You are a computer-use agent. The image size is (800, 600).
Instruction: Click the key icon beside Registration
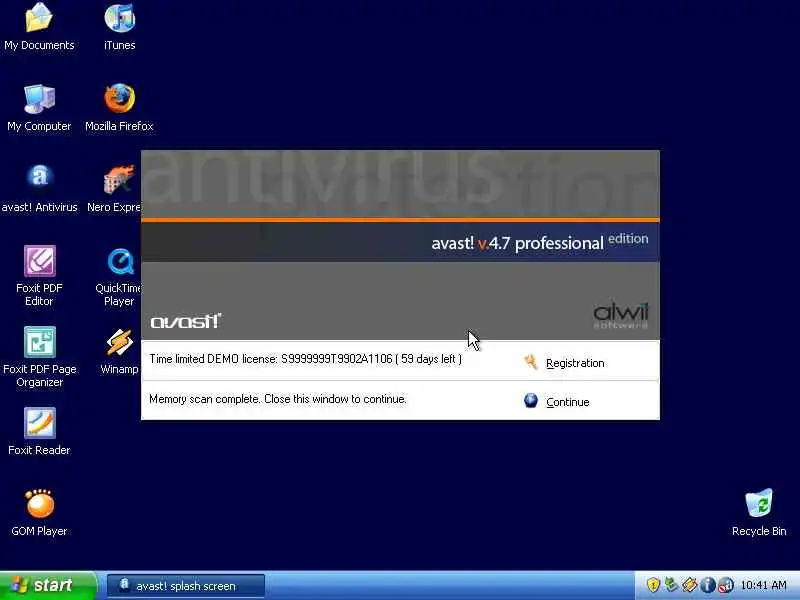click(531, 362)
